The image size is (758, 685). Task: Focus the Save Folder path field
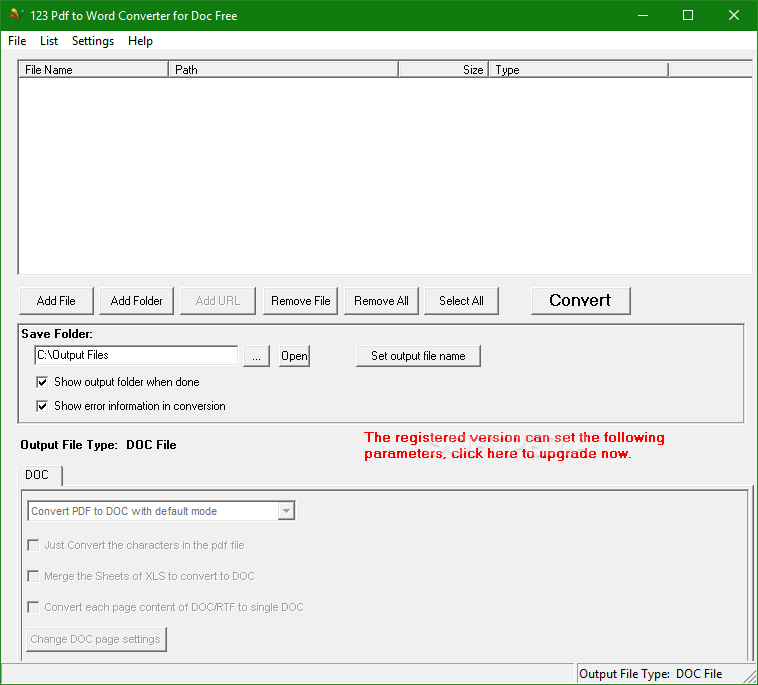tap(136, 355)
